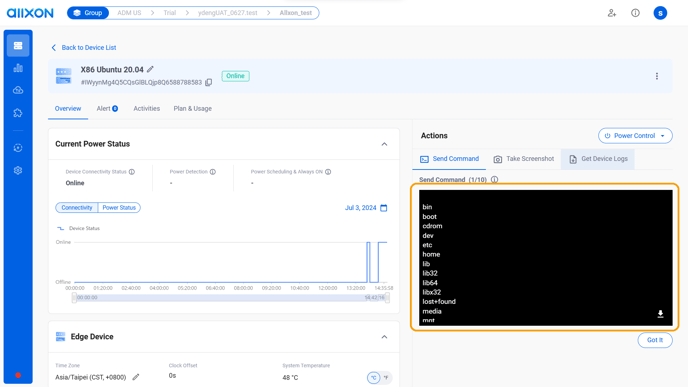Collapse the Current Power Status panel
The height and width of the screenshot is (387, 688).
tap(384, 144)
